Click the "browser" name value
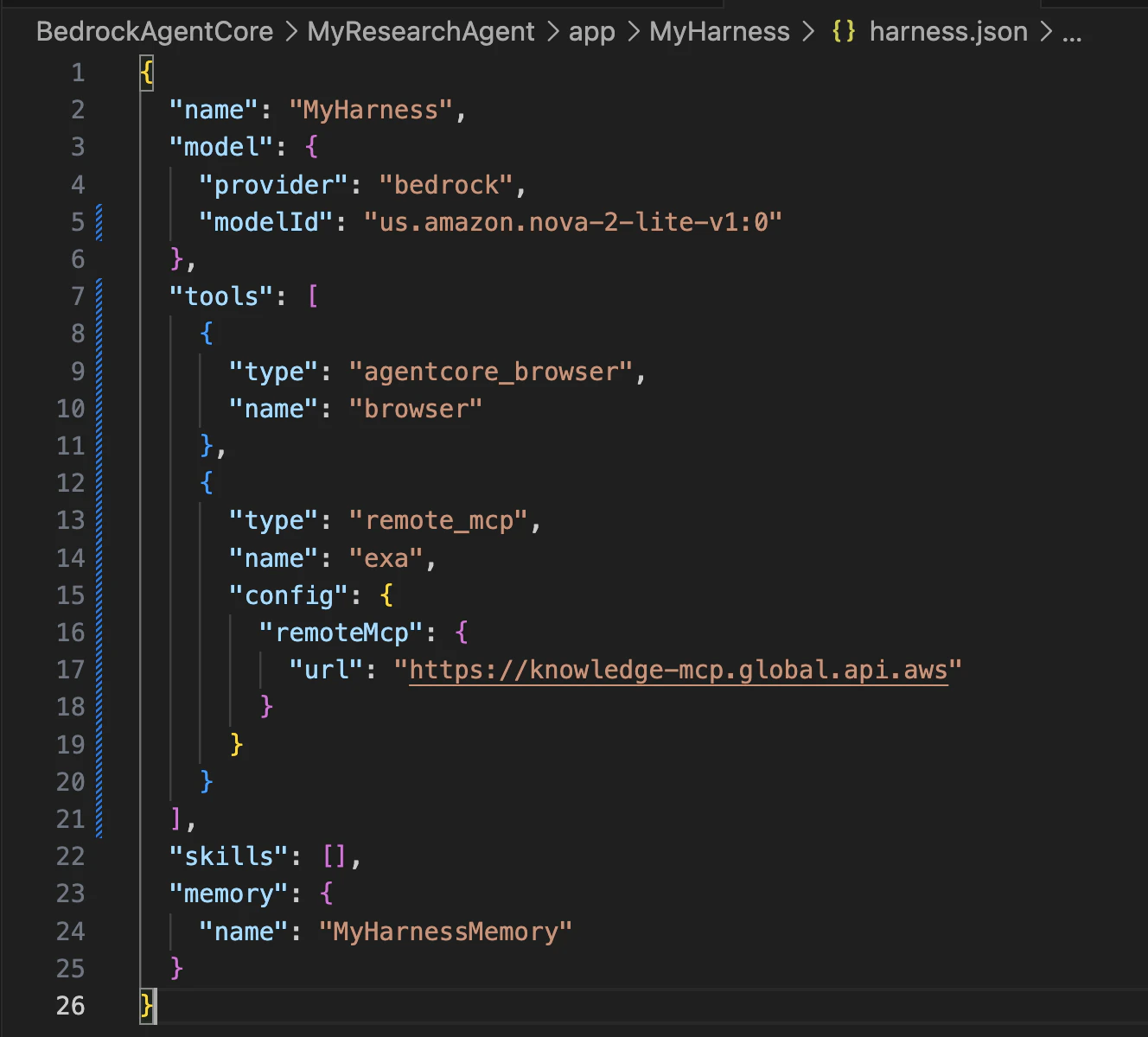Viewport: 1148px width, 1037px height. (x=416, y=409)
